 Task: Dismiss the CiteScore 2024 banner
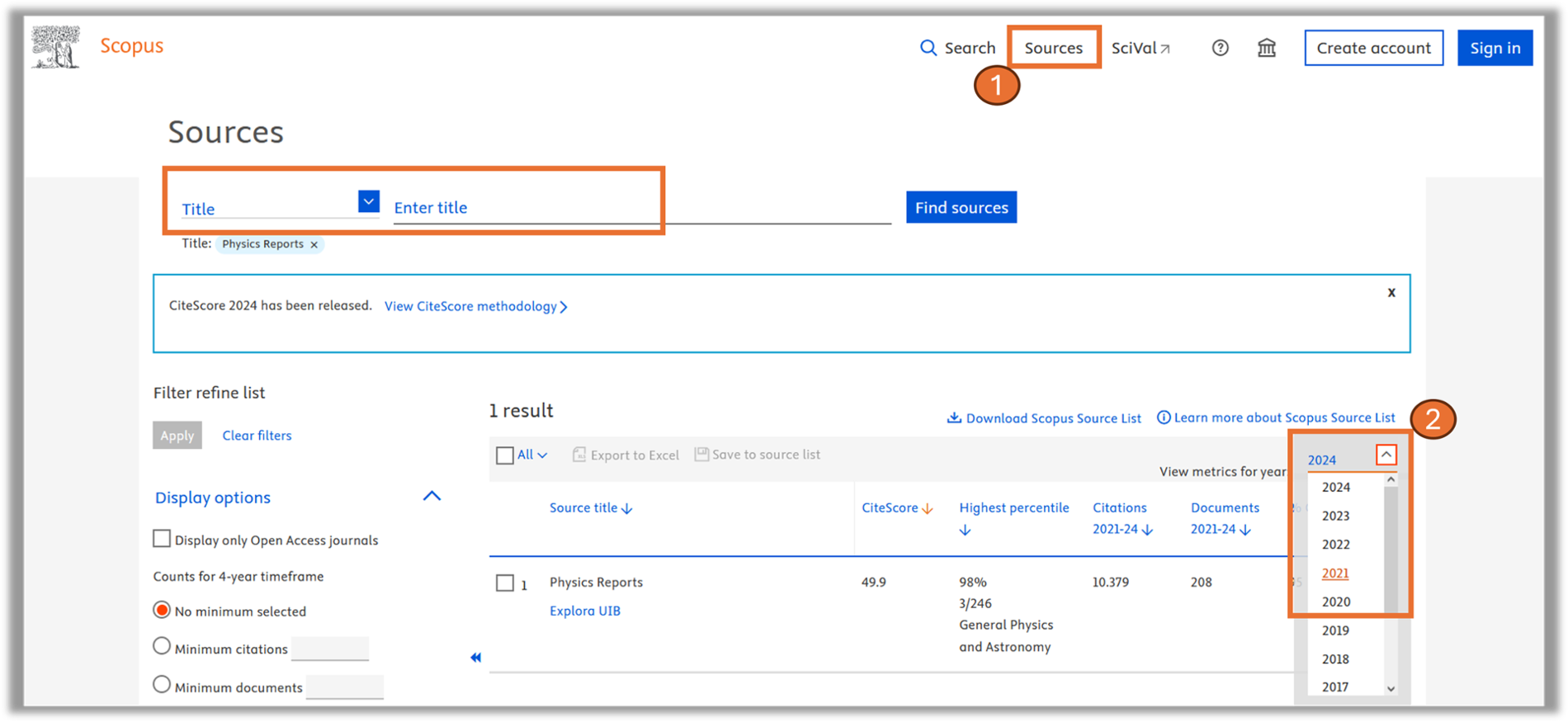point(1391,292)
